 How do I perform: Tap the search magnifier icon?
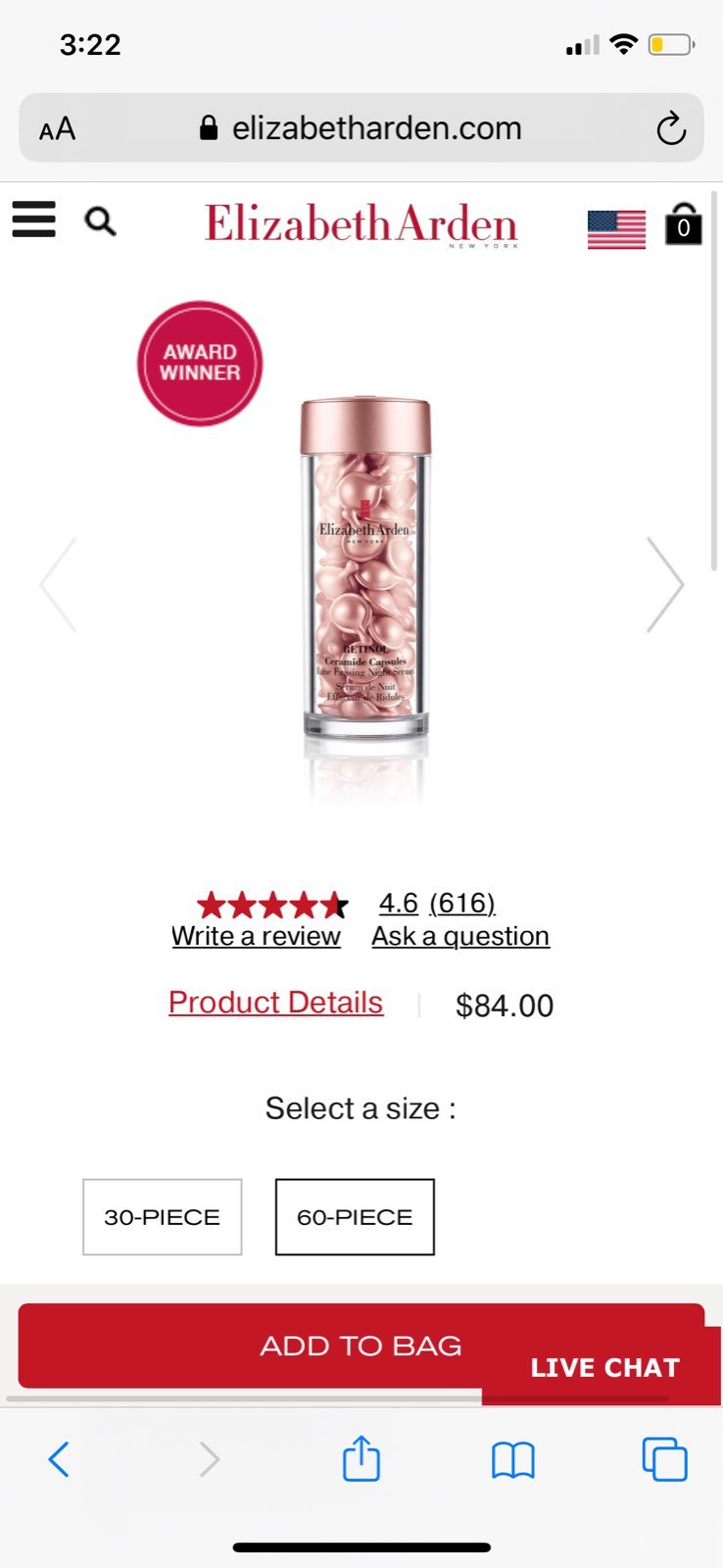click(100, 222)
